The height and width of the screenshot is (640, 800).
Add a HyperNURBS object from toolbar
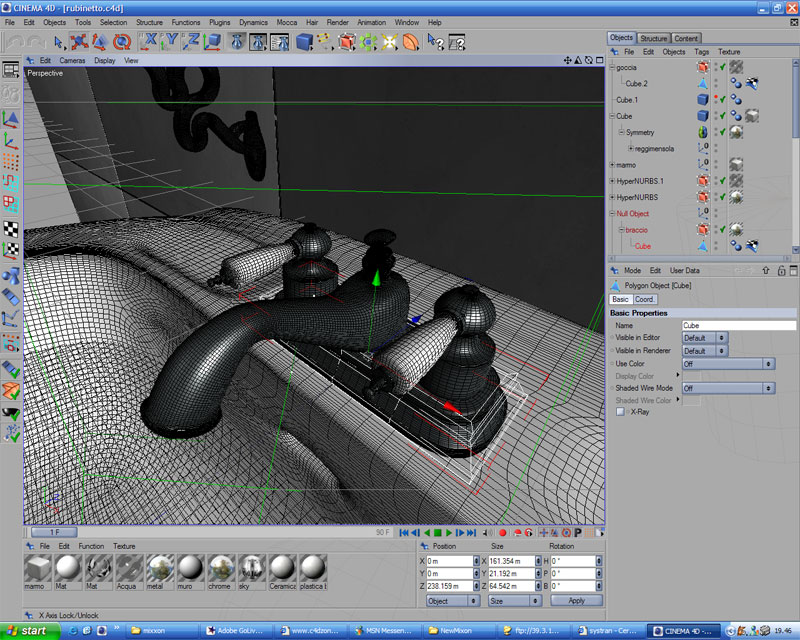(x=347, y=42)
